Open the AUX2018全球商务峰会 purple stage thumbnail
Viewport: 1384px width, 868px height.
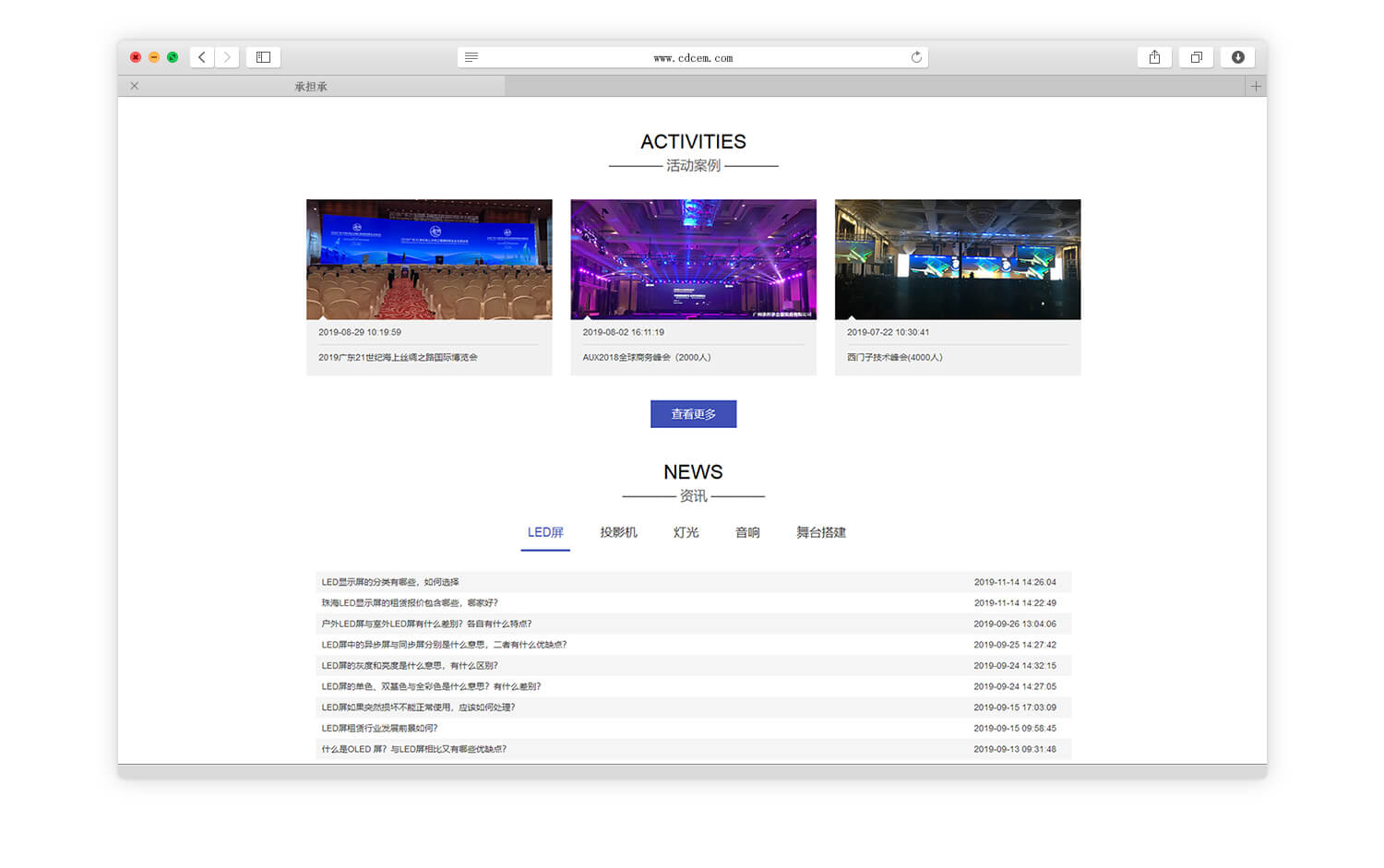pos(693,259)
